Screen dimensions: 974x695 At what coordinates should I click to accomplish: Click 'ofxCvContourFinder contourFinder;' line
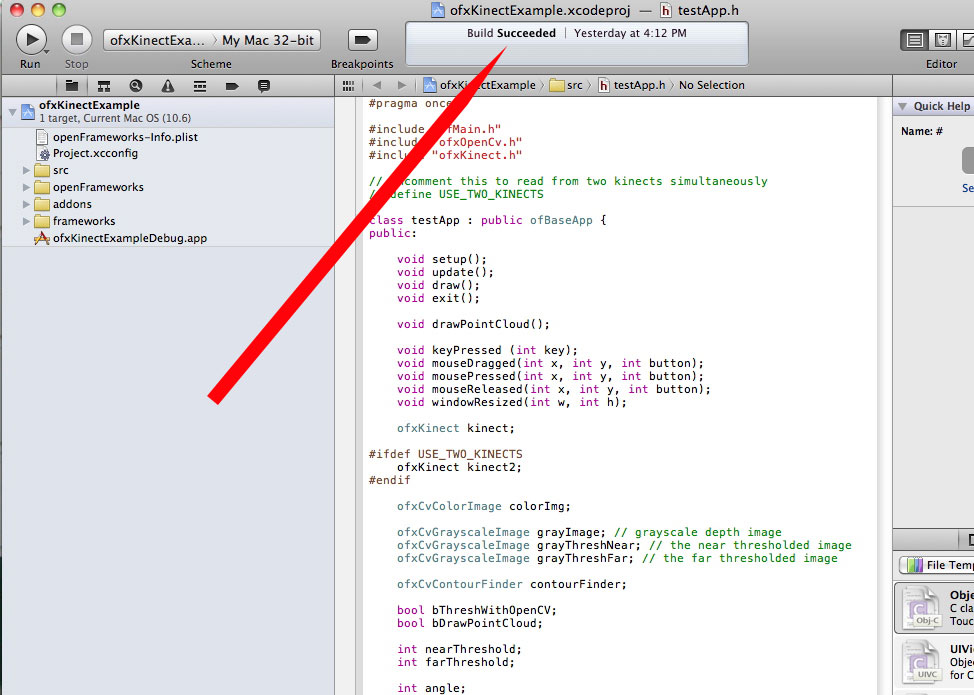coord(512,584)
